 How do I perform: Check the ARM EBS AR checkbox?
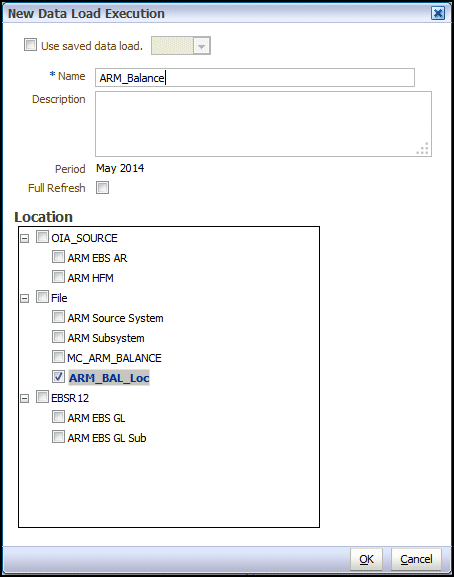coord(58,256)
